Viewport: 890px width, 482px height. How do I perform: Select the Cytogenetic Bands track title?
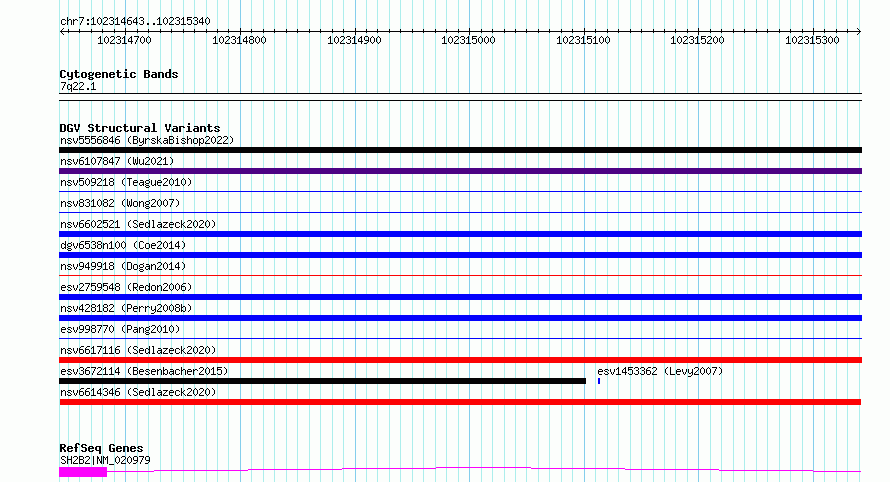tap(119, 74)
